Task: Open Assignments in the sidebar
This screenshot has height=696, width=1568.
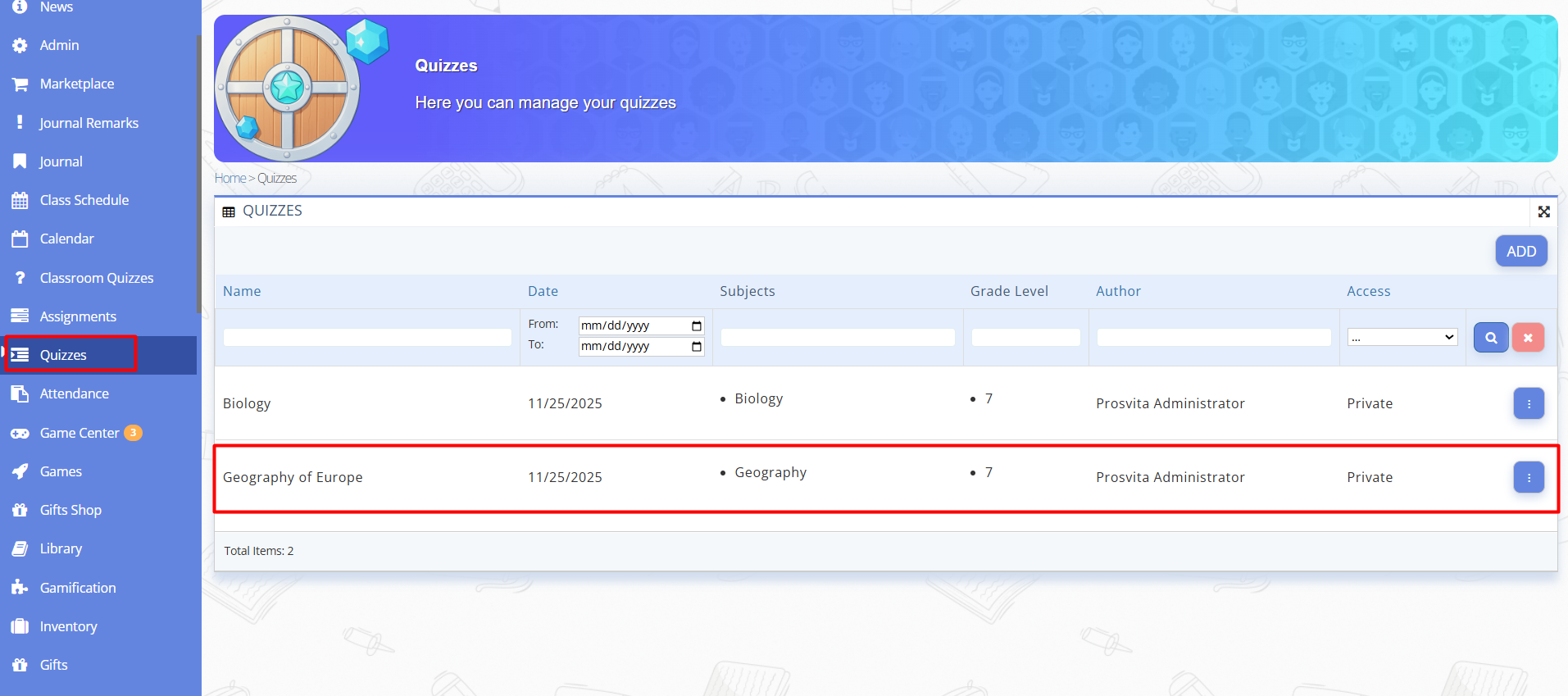Action: tap(78, 316)
